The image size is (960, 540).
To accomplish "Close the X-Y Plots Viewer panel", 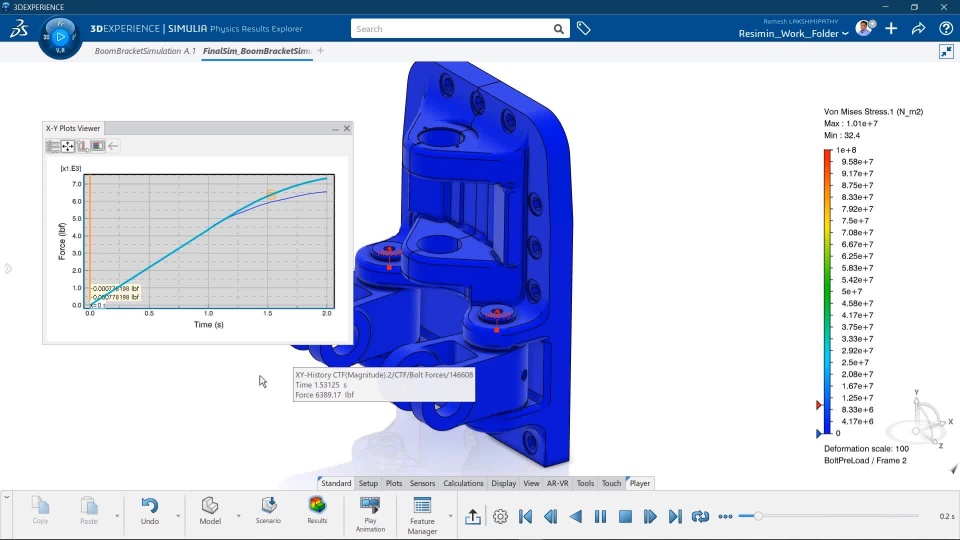I will tap(347, 129).
